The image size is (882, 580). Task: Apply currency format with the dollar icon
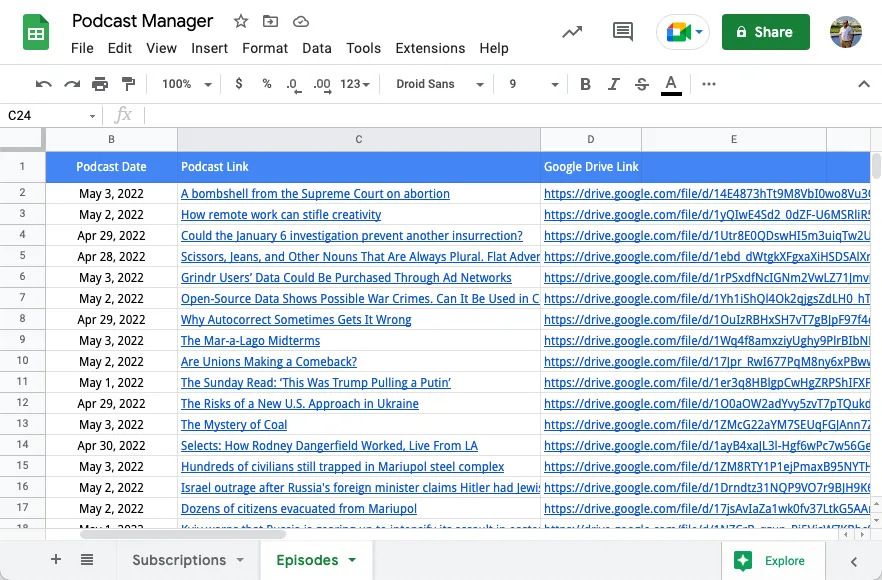pyautogui.click(x=238, y=84)
